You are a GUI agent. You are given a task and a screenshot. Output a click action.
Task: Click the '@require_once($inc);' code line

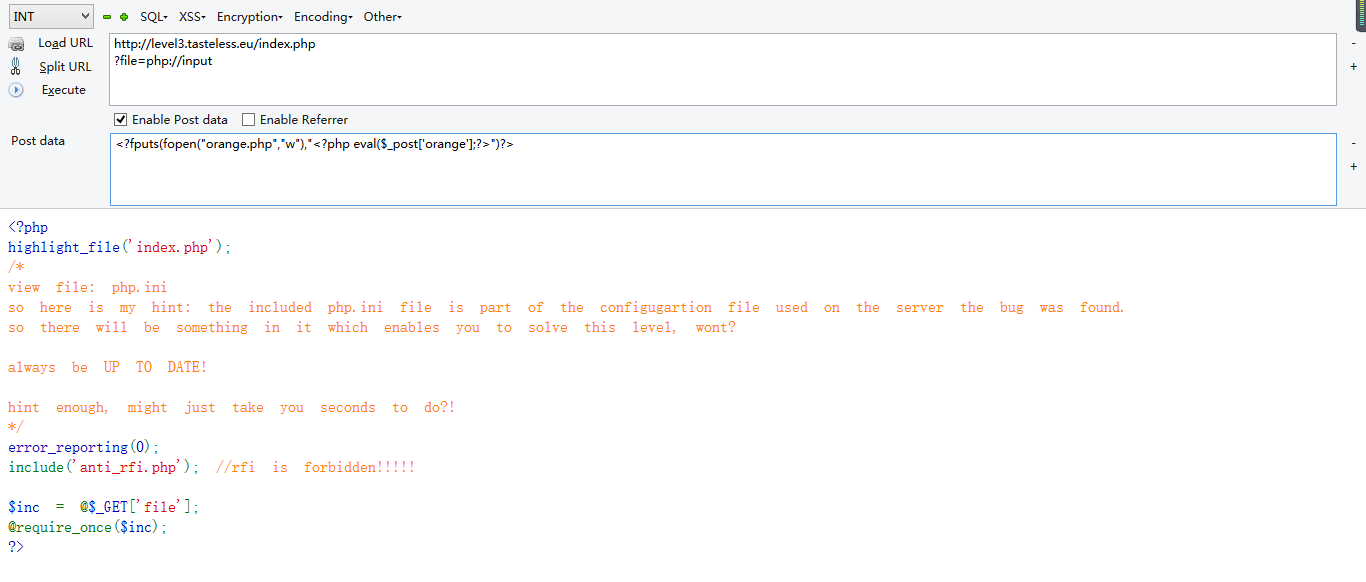[x=88, y=527]
